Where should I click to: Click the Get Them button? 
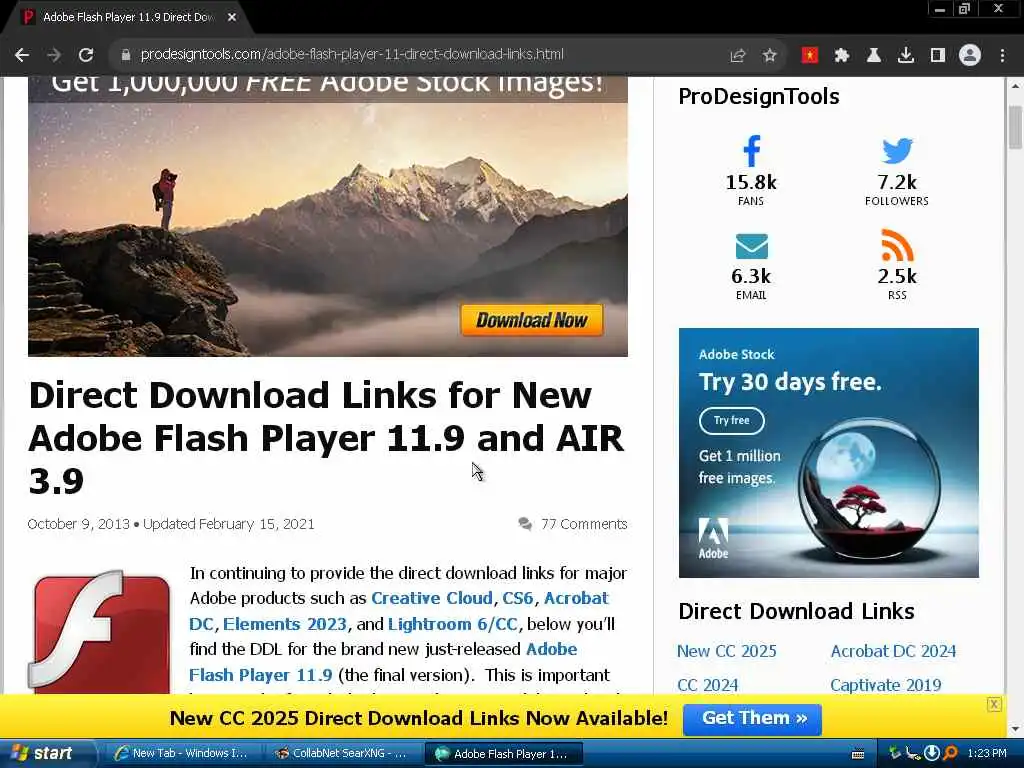point(752,719)
